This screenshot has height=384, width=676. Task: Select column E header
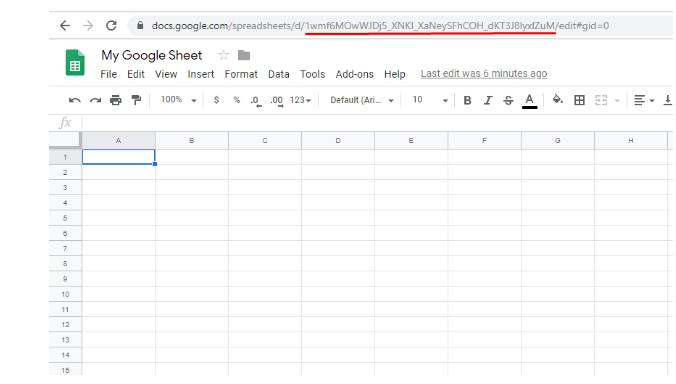[x=411, y=141]
